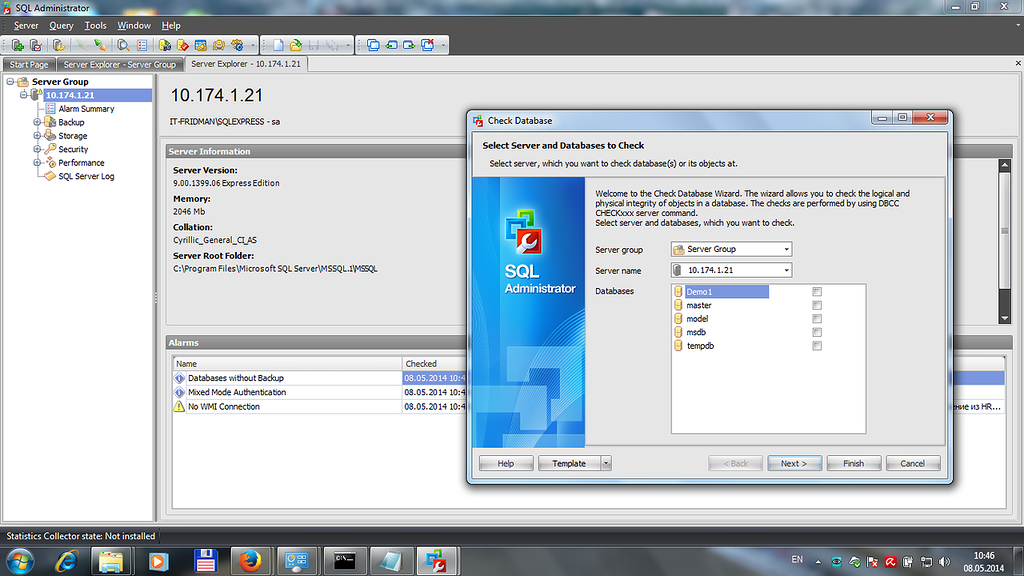The height and width of the screenshot is (576, 1024).
Task: Check the Demo1 database checkbox
Action: coord(817,292)
